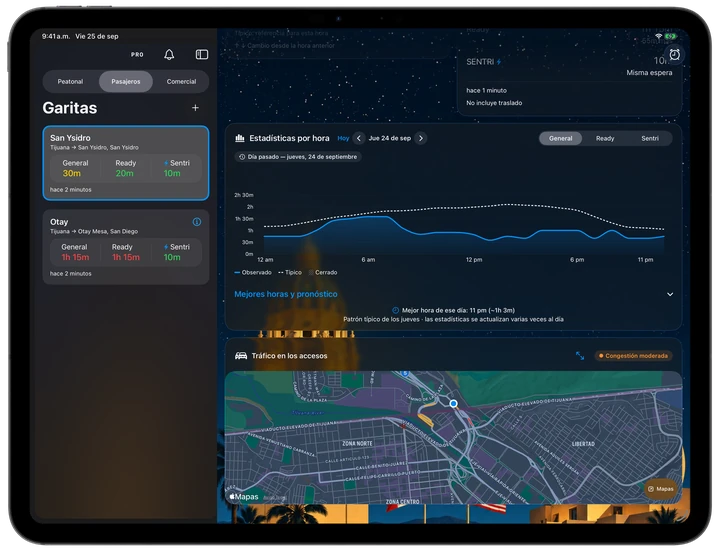Switch to Peatonal mode
This screenshot has height=552, width=720.
(x=70, y=82)
